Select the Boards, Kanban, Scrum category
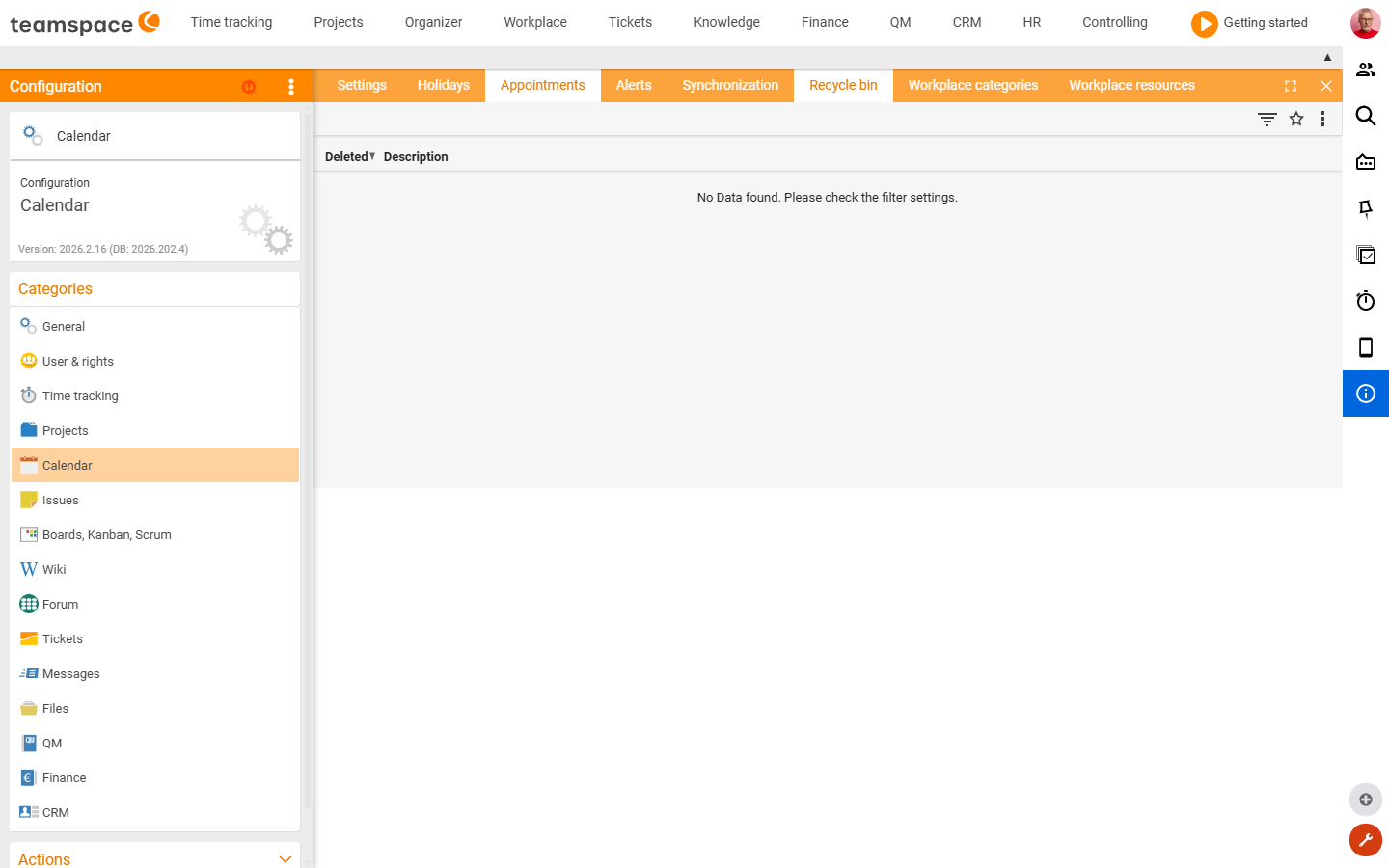 155,534
